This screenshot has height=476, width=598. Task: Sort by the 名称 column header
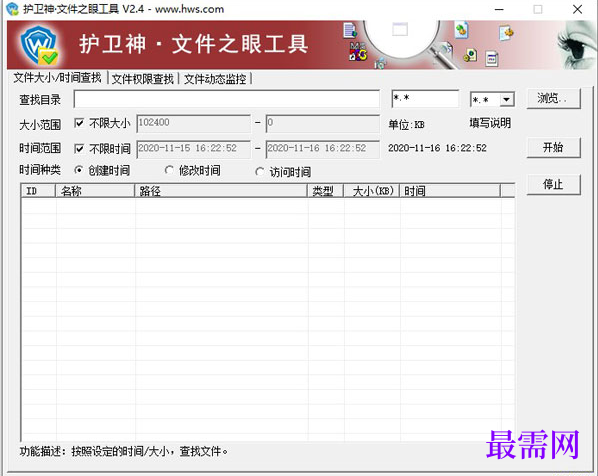click(95, 191)
